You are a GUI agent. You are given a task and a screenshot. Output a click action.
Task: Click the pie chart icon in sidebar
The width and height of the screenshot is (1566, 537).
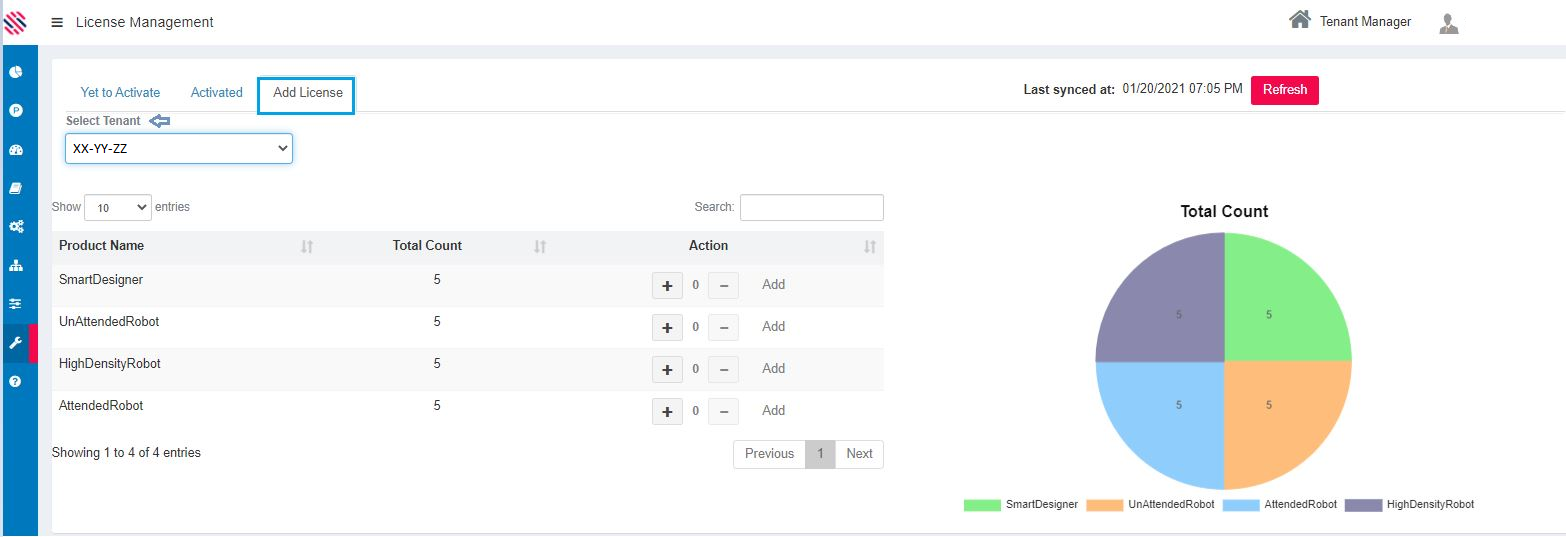(x=16, y=72)
